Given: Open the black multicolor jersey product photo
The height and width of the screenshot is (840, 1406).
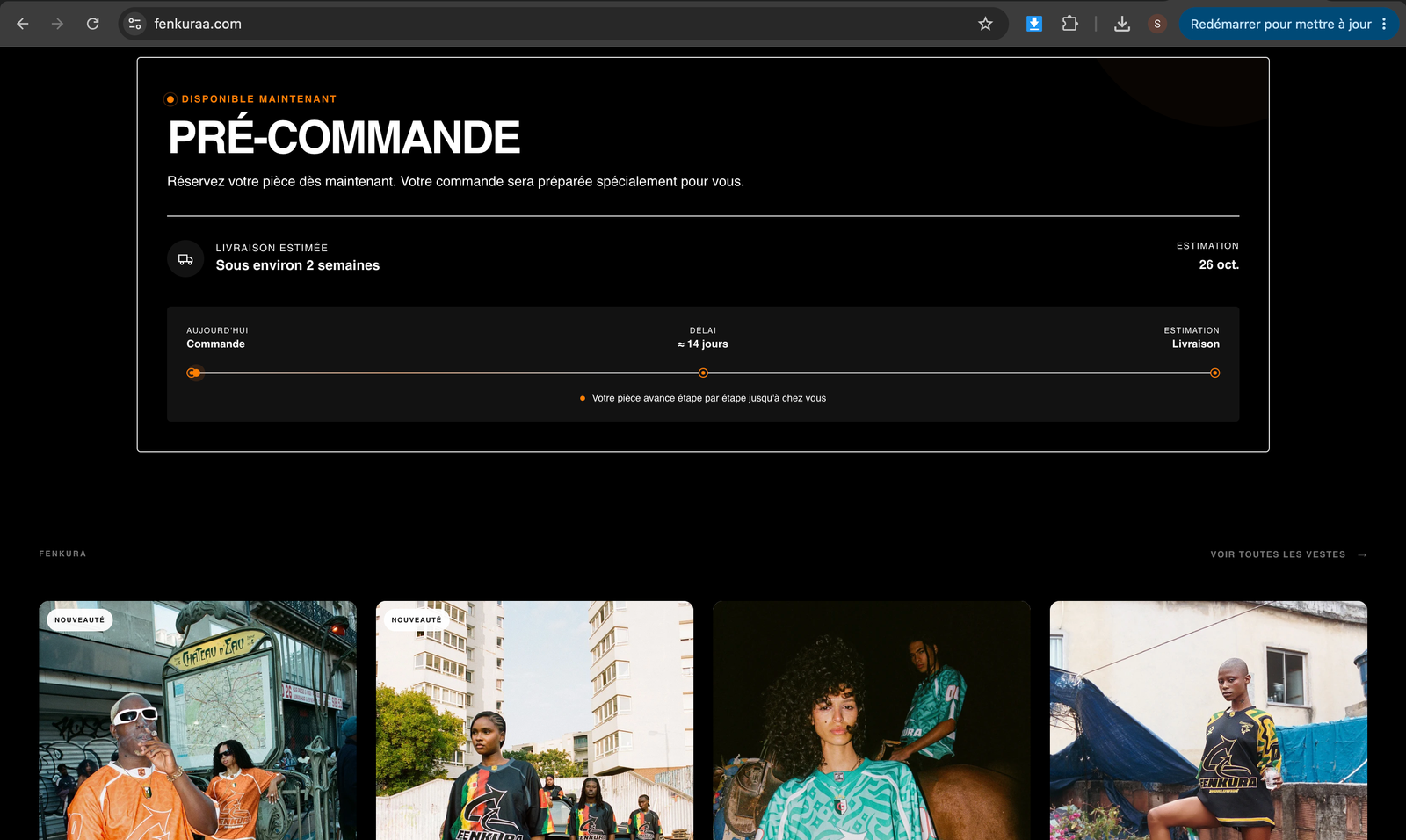Looking at the screenshot, I should click(534, 721).
